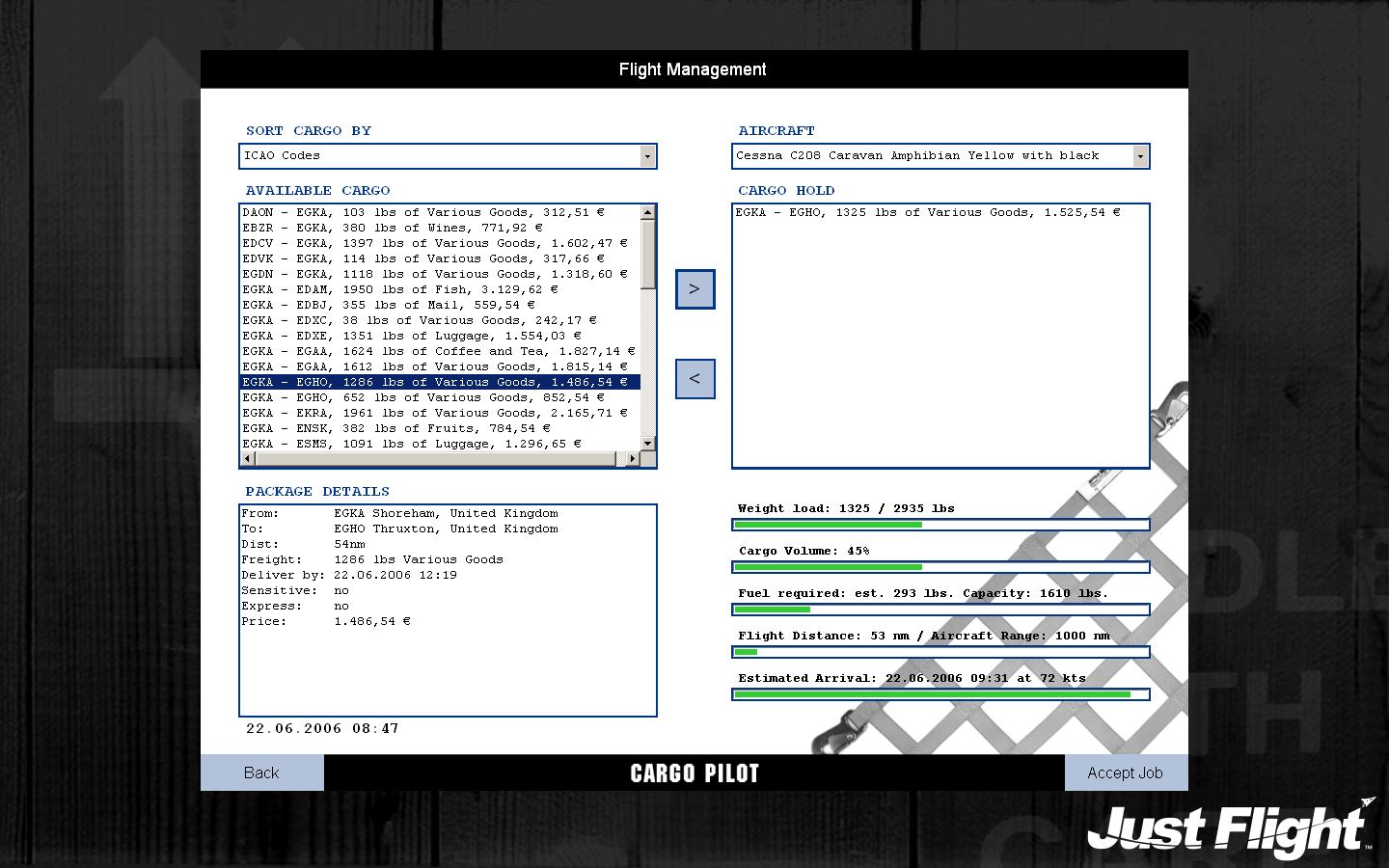The height and width of the screenshot is (868, 1389).
Task: Select EGKA - EGAA 1612 lbs Various Goods
Action: pos(441,366)
